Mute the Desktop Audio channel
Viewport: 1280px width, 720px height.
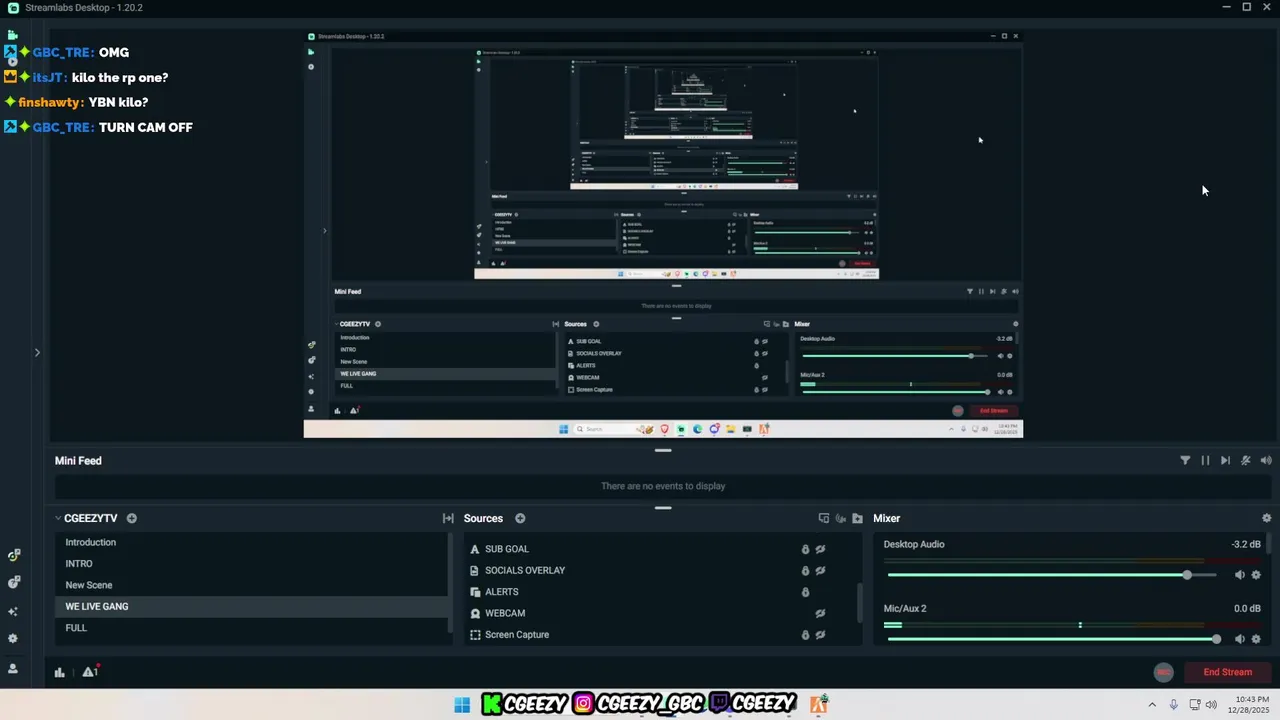pos(1240,575)
